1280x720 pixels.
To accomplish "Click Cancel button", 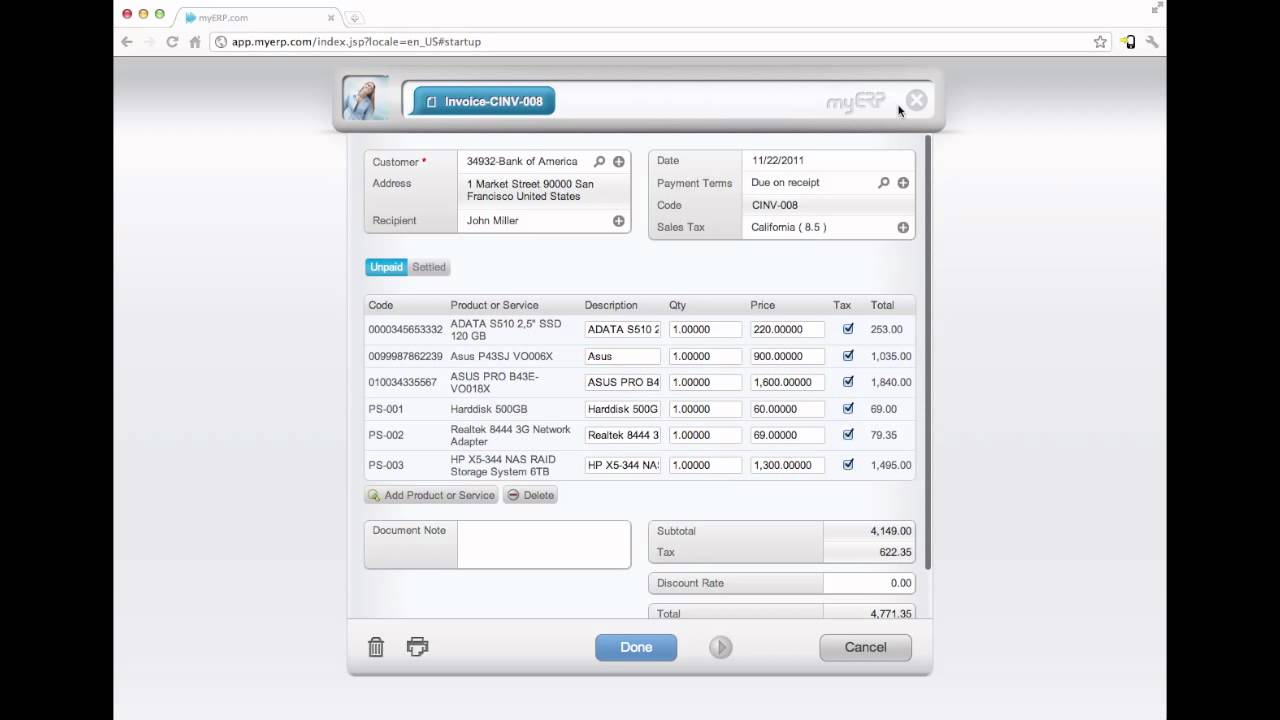I will [865, 647].
